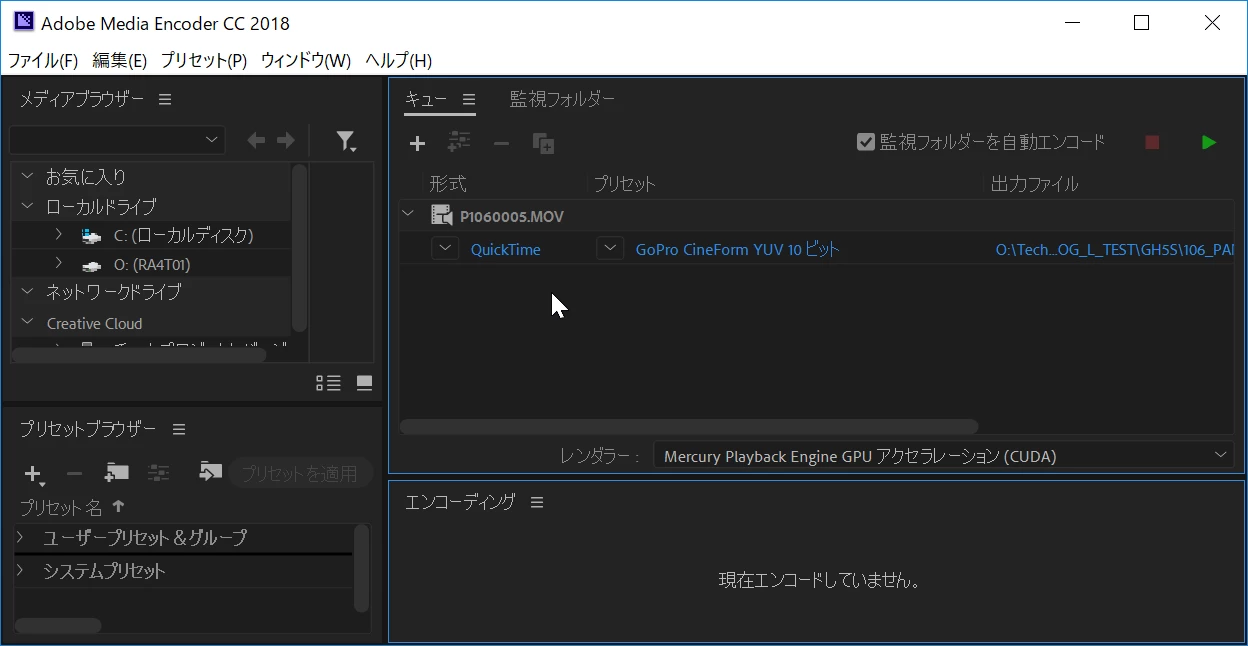Viewport: 1248px width, 646px height.
Task: Start the queue with the green play button
Action: click(1209, 143)
